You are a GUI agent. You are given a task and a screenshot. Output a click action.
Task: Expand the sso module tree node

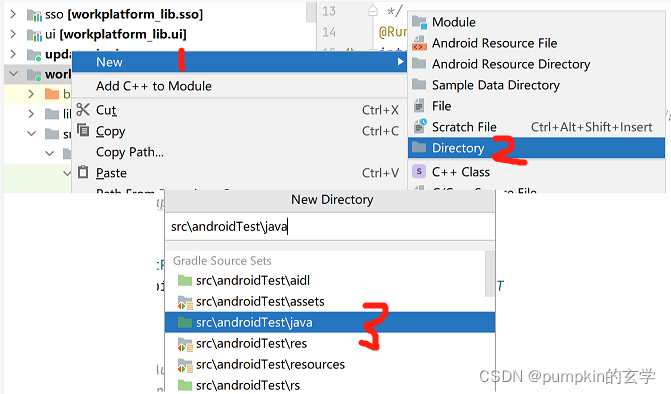[13, 14]
